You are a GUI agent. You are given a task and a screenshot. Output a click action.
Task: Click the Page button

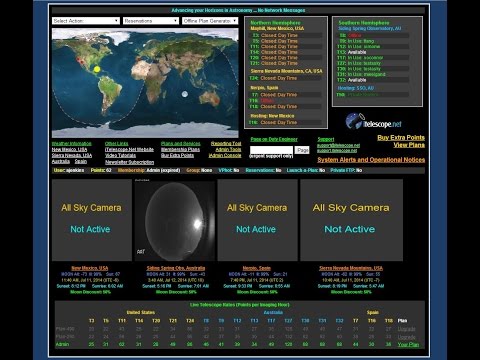click(x=302, y=150)
